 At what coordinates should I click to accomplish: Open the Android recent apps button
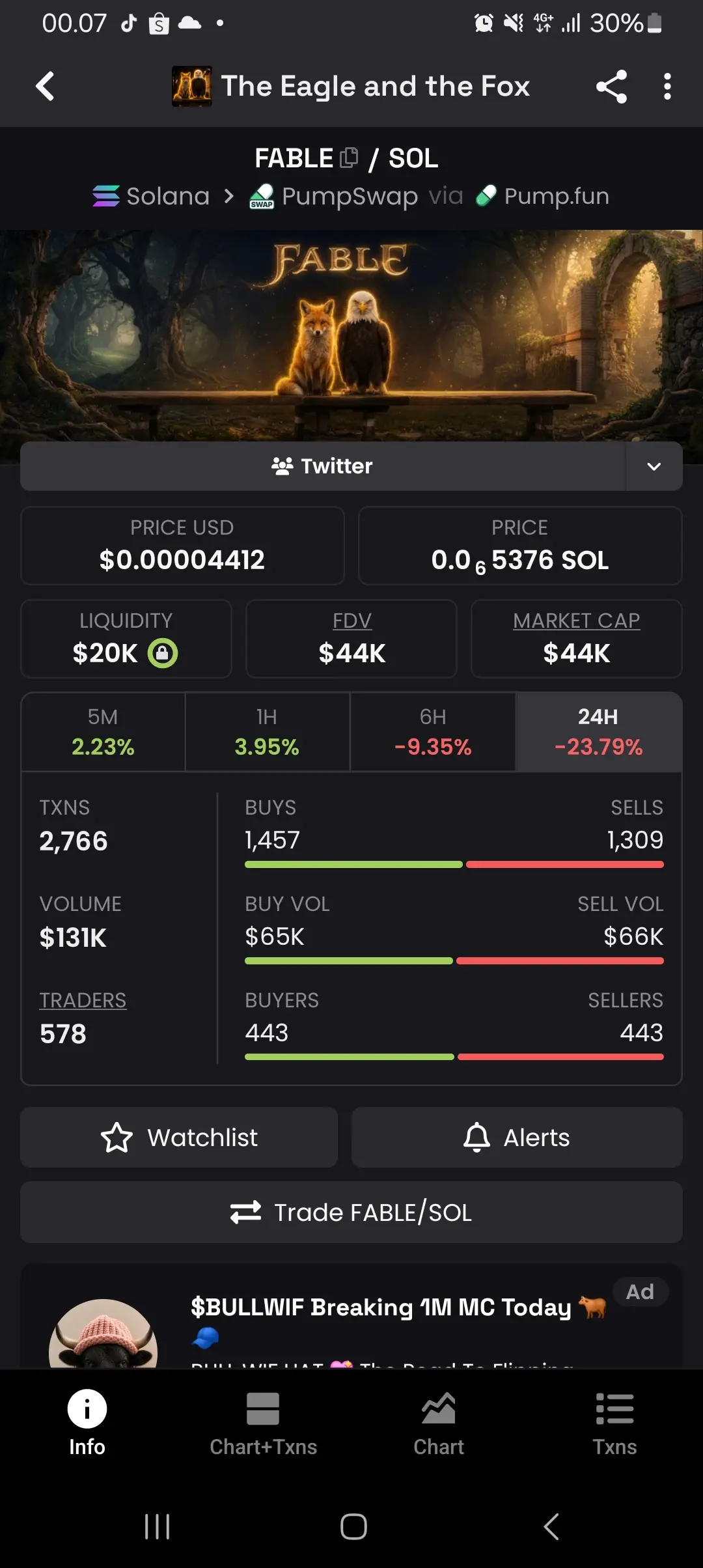158,1526
